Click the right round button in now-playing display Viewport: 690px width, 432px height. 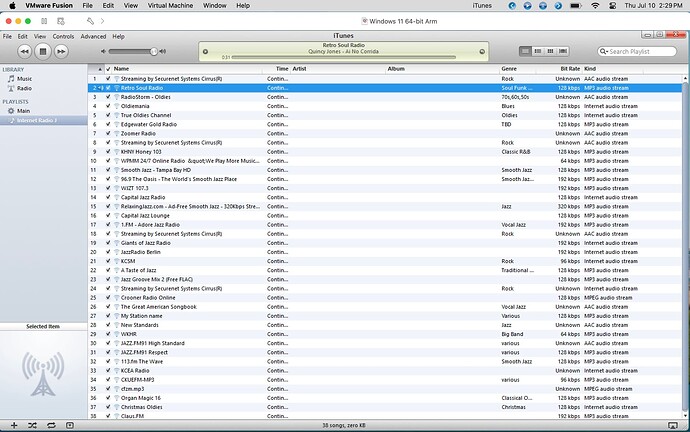pyautogui.click(x=482, y=51)
